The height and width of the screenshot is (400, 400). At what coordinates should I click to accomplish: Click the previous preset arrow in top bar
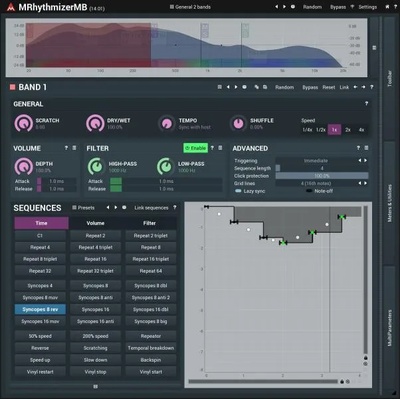[276, 7]
